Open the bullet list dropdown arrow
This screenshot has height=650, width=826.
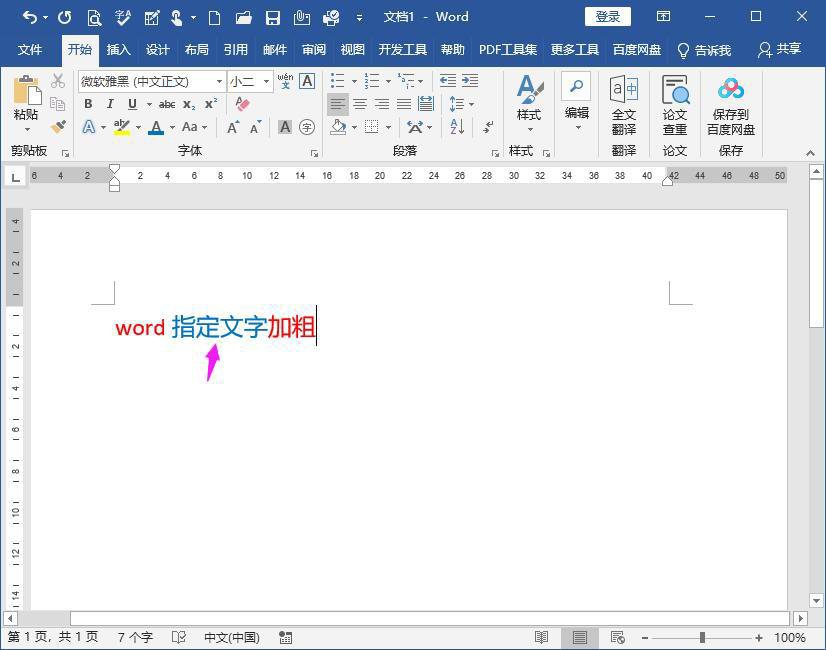pos(354,80)
